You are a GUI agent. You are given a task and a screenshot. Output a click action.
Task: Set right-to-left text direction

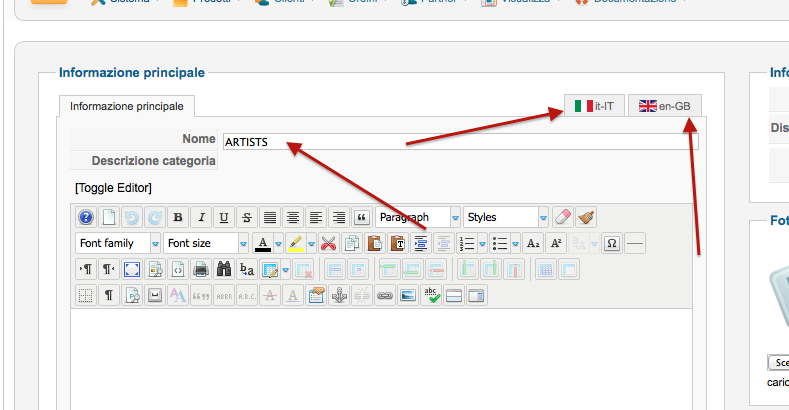[109, 269]
